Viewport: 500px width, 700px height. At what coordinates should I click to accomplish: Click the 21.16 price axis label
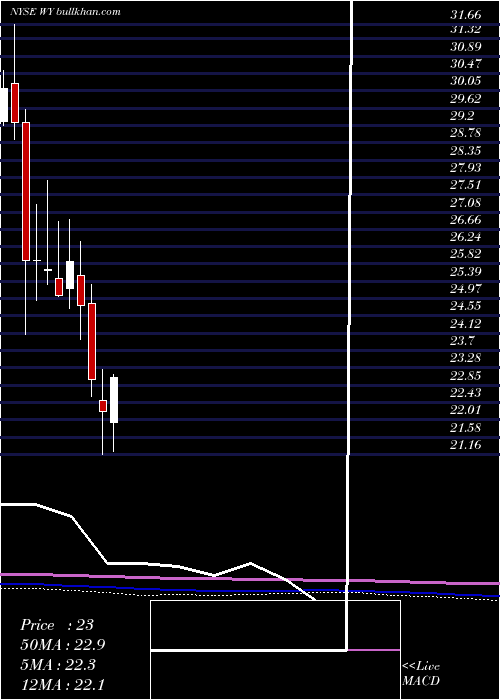tap(466, 445)
